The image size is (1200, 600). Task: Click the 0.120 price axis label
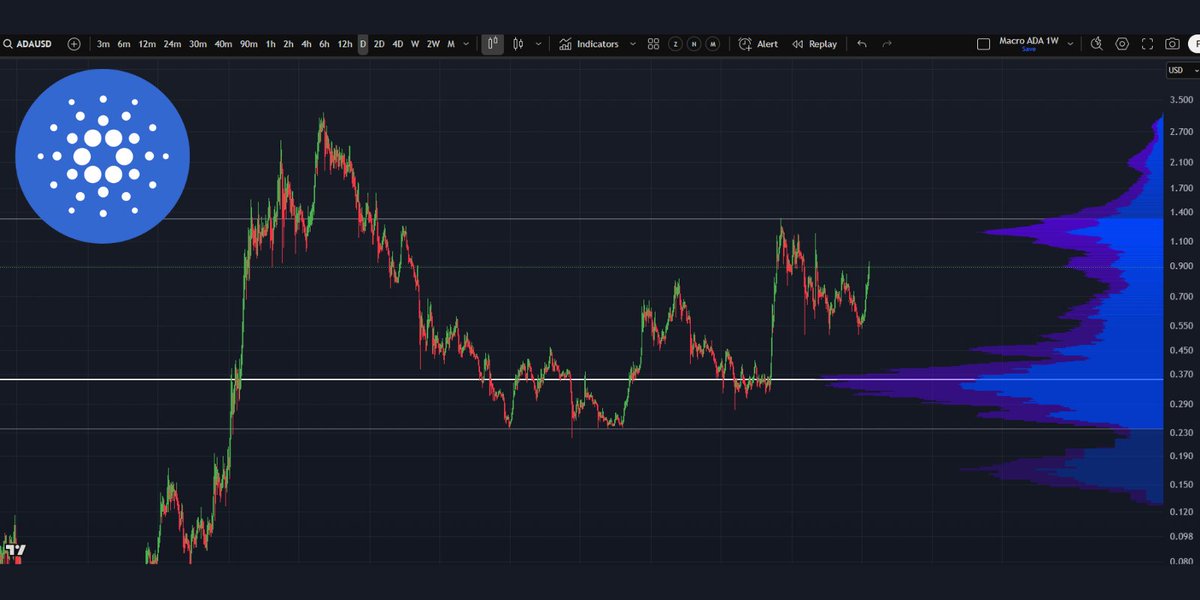[x=1181, y=511]
